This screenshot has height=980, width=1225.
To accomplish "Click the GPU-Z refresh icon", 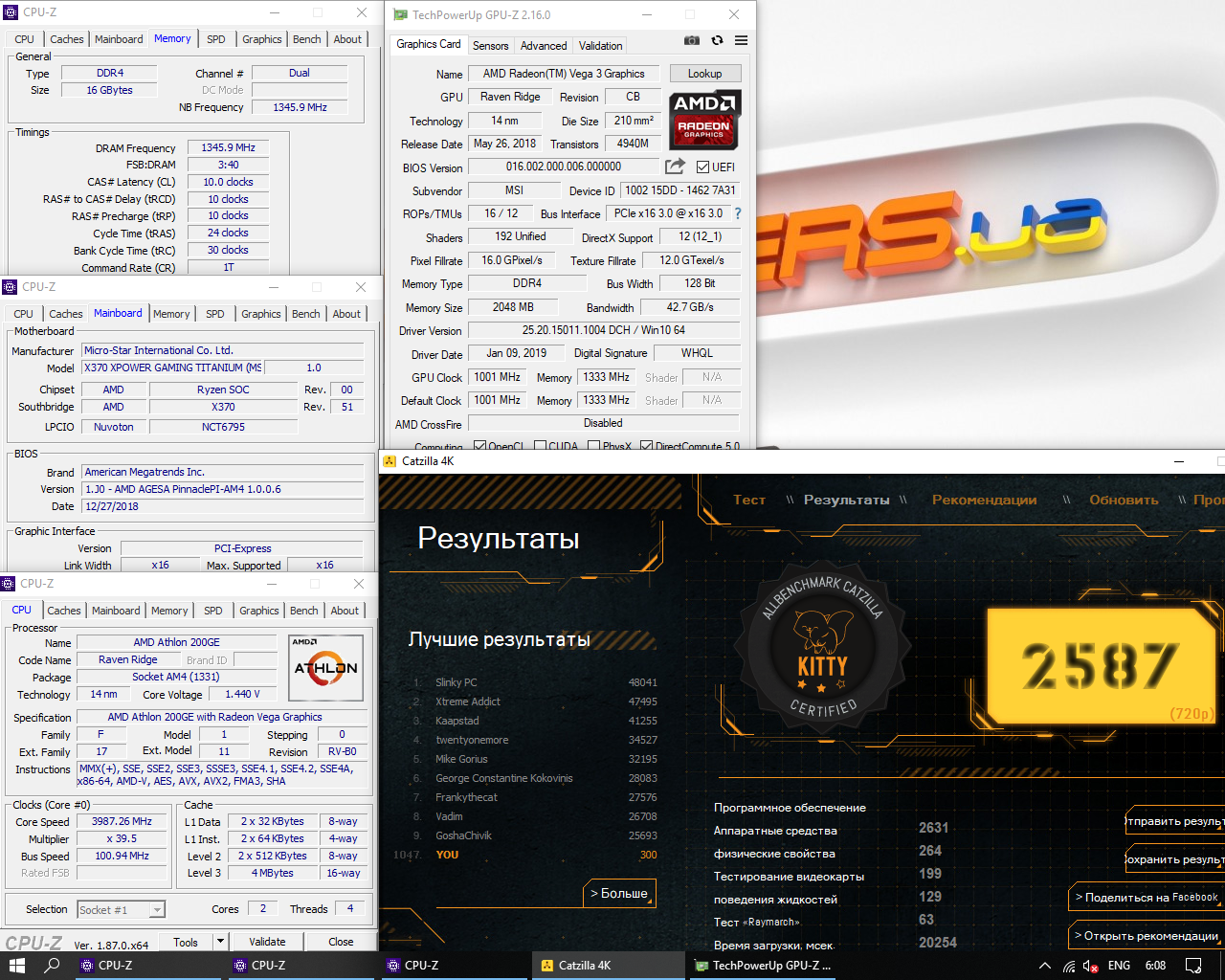I will [717, 40].
